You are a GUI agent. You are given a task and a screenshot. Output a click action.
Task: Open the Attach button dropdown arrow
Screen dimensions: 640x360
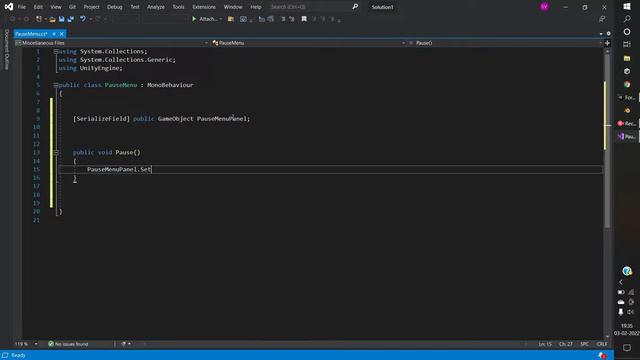221,19
